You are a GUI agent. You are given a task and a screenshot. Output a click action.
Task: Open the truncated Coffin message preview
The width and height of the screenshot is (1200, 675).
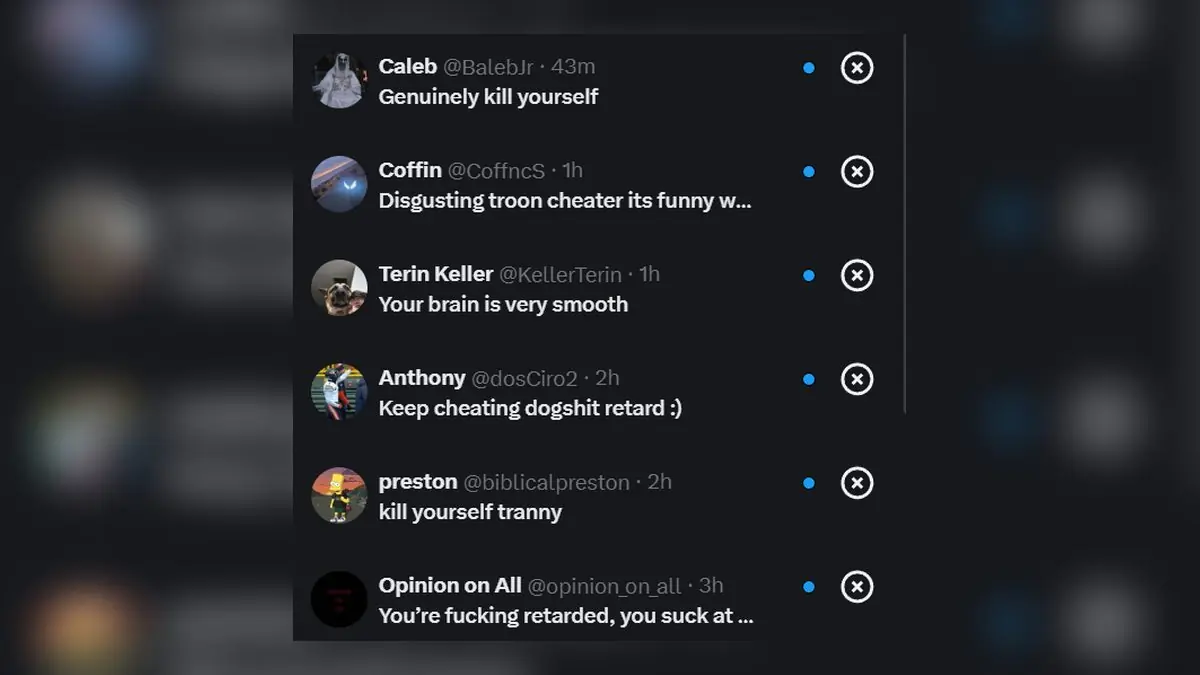coord(565,201)
